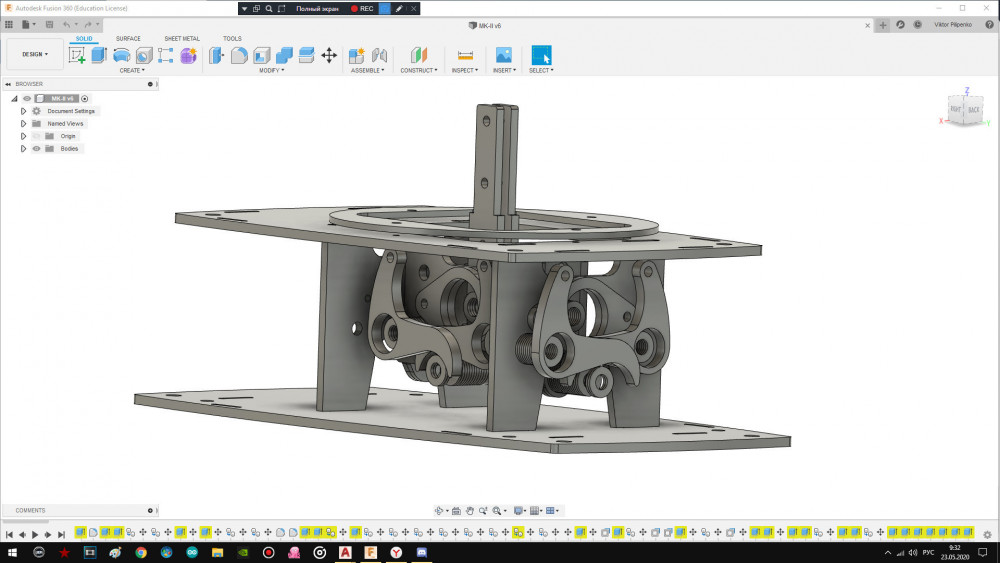Viewport: 1000px width, 563px height.
Task: Toggle the MK-II v6 root component visibility
Action: point(27,99)
